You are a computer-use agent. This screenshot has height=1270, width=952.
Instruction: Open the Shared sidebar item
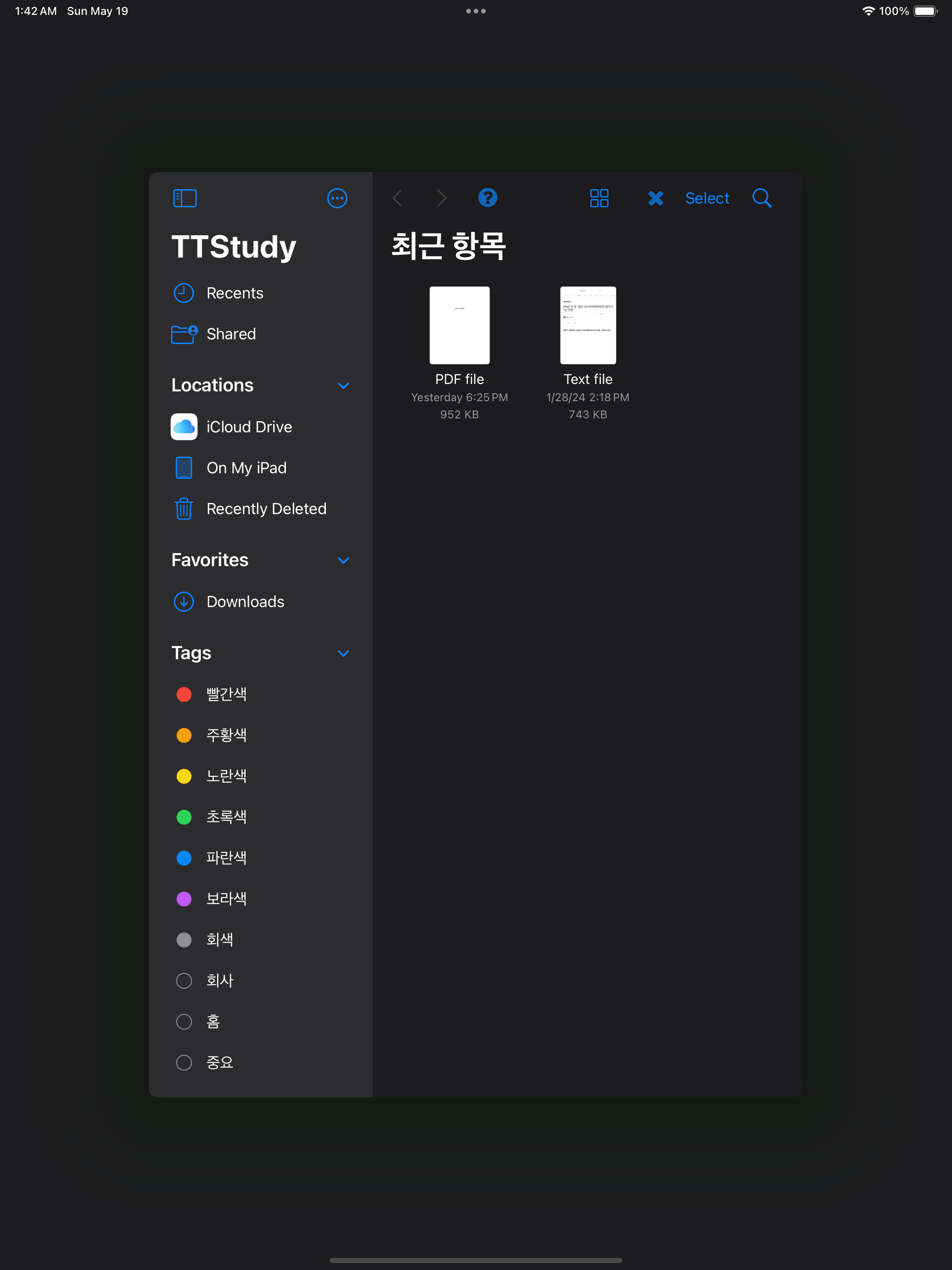click(231, 334)
